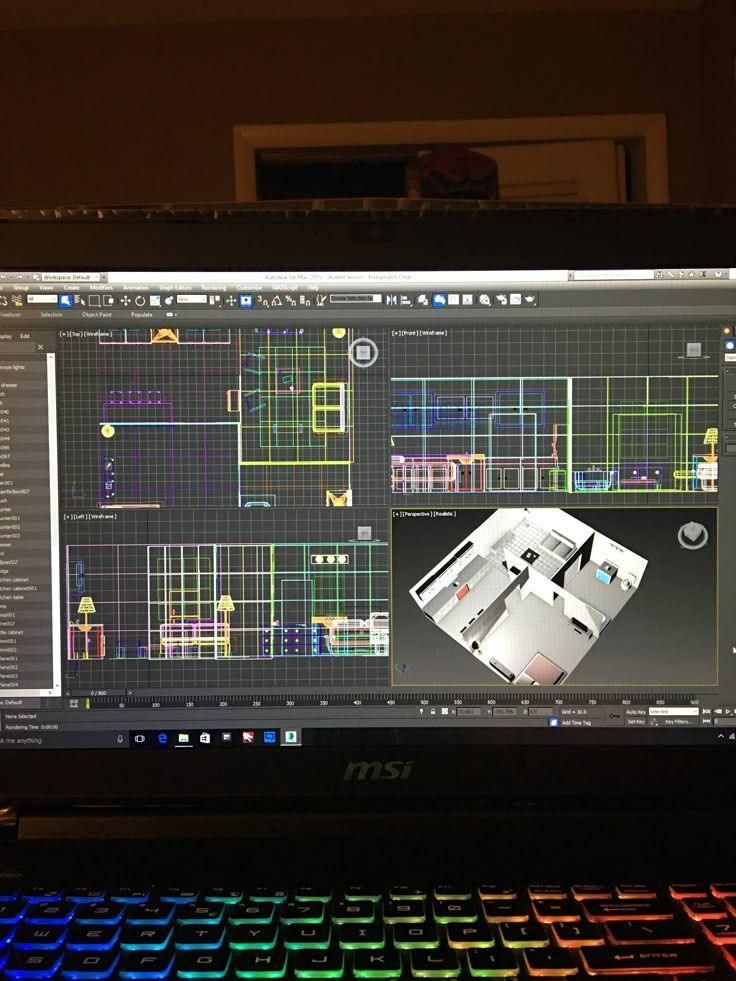The image size is (736, 981).
Task: Open Key Filters dialog
Action: tap(677, 721)
